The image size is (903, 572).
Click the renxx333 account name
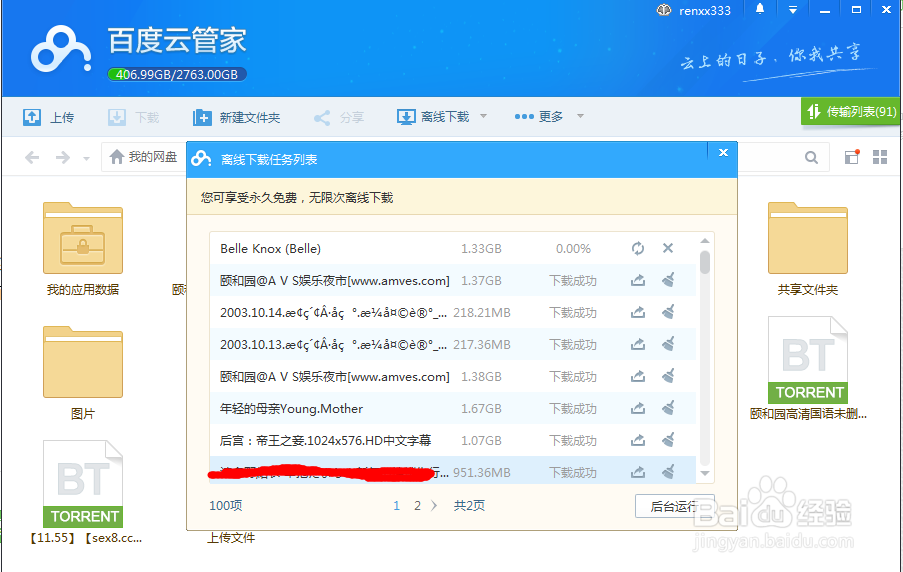click(705, 10)
